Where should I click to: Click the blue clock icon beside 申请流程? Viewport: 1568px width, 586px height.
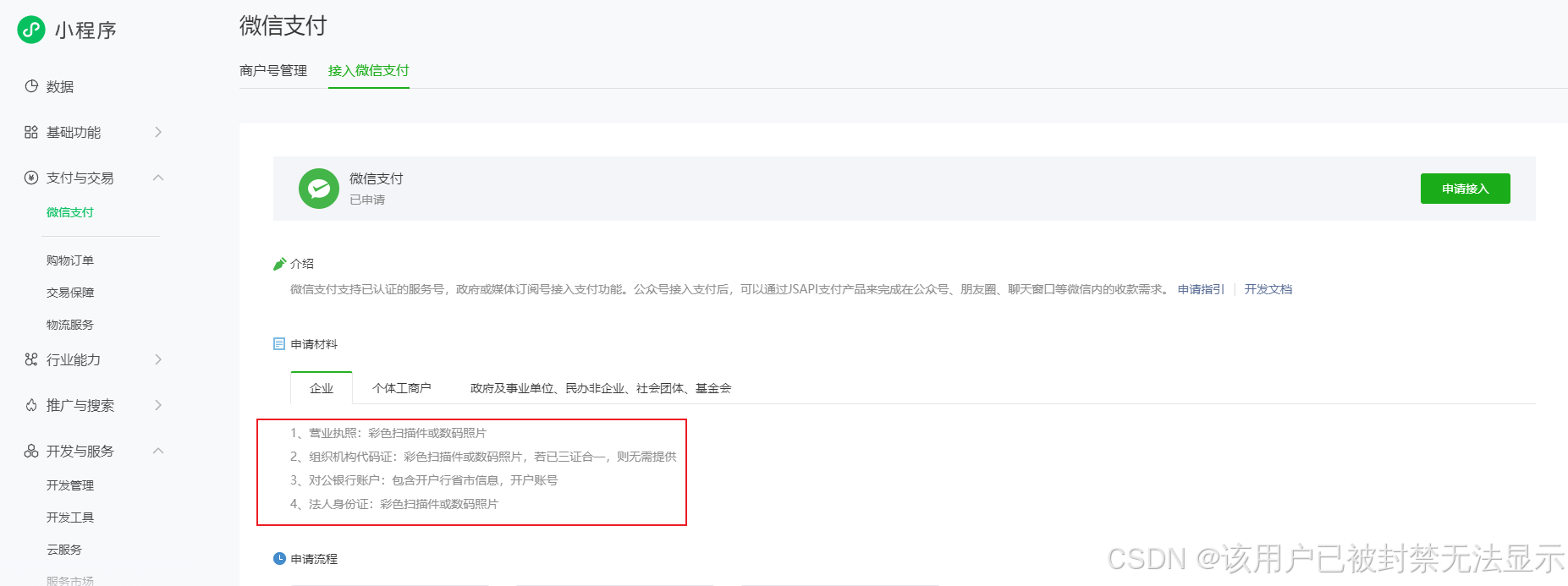279,559
